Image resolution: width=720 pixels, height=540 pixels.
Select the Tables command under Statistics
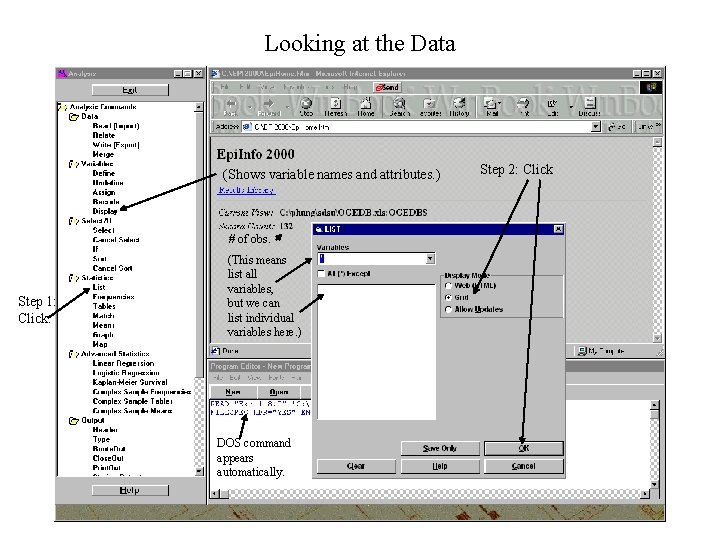104,306
